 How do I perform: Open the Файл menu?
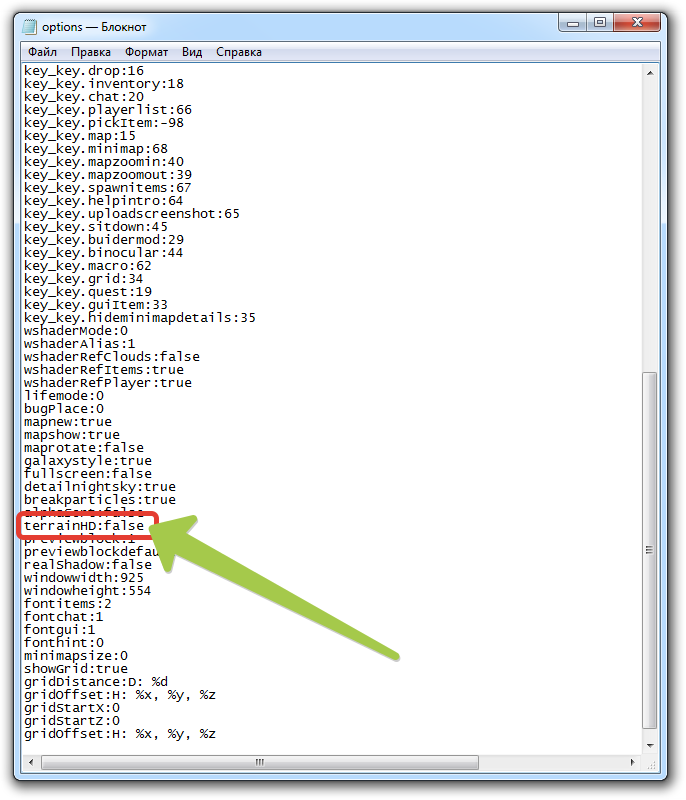coord(42,52)
